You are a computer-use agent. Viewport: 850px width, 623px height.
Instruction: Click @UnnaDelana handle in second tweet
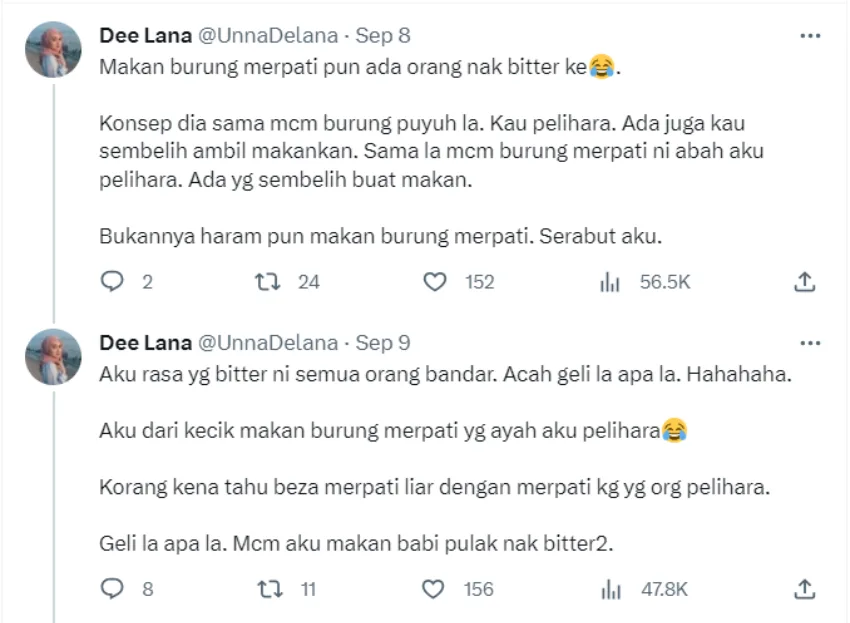tap(268, 343)
